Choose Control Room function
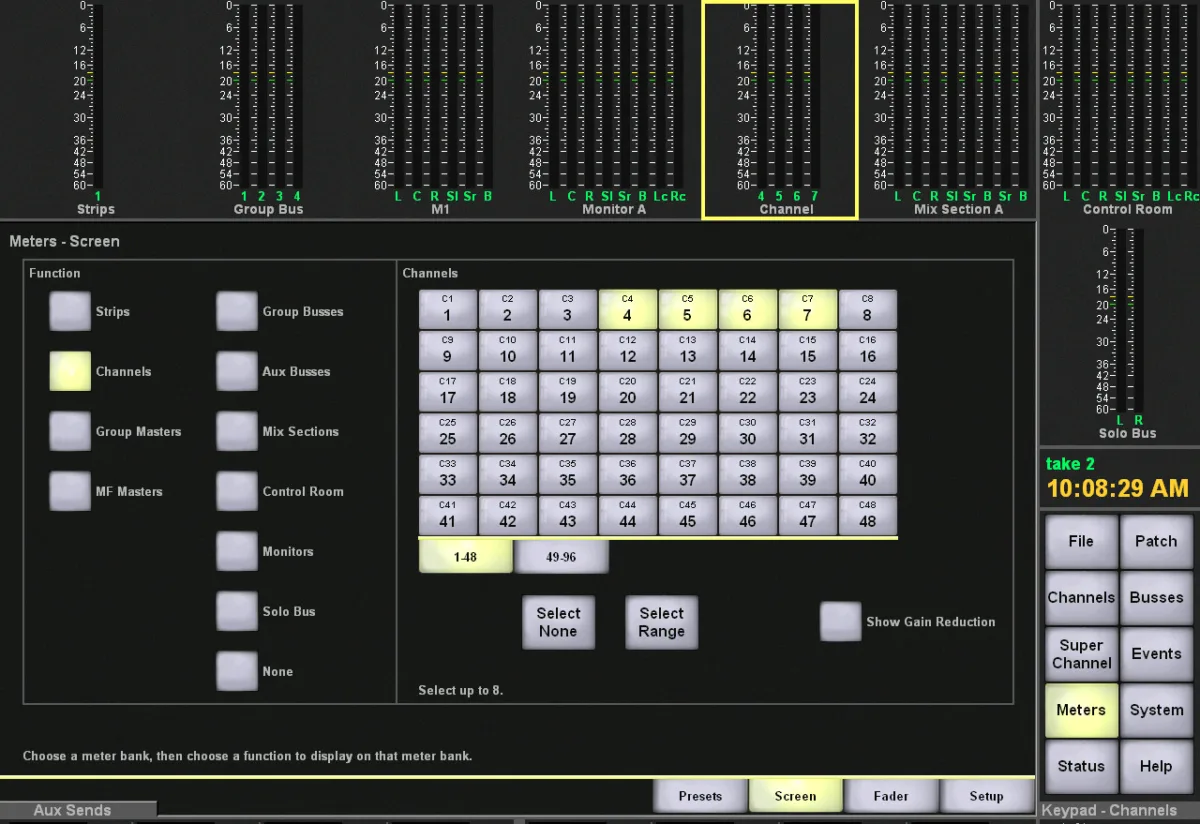The width and height of the screenshot is (1200, 824). tap(237, 491)
